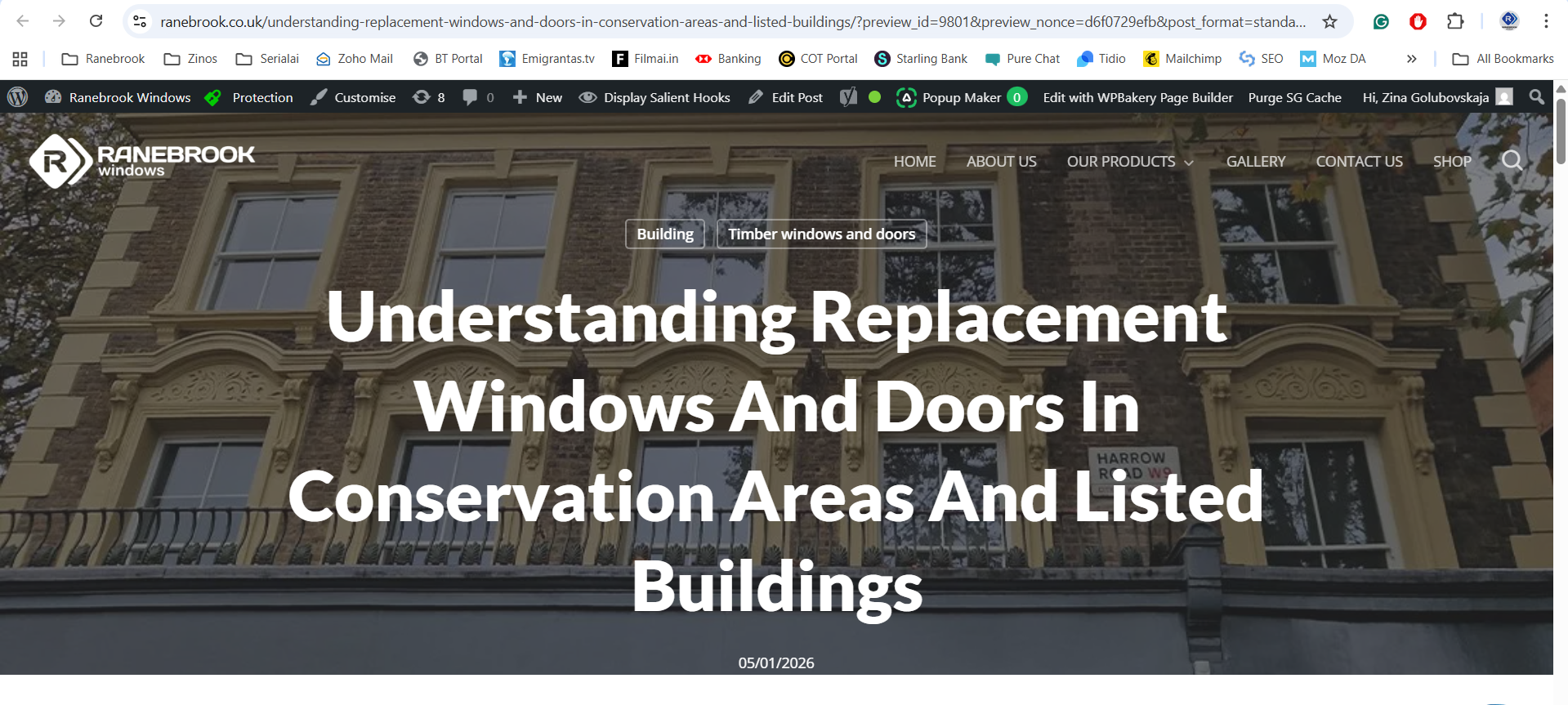Bookmark this page with the star icon
The image size is (1568, 705).
(x=1329, y=21)
